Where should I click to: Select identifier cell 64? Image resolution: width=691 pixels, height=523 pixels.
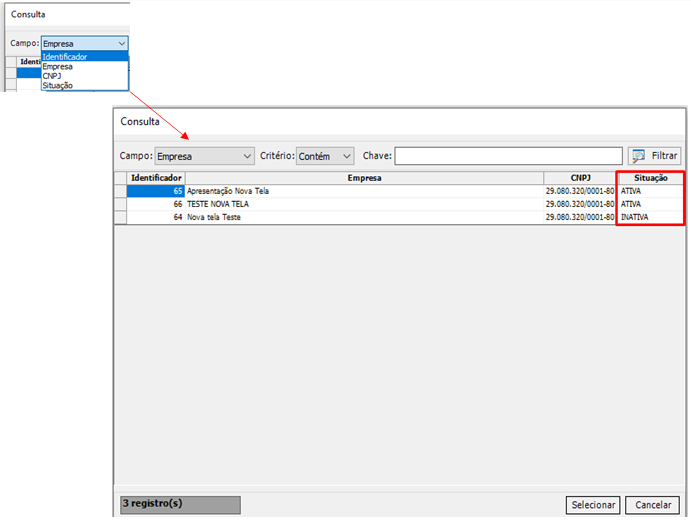click(x=156, y=217)
